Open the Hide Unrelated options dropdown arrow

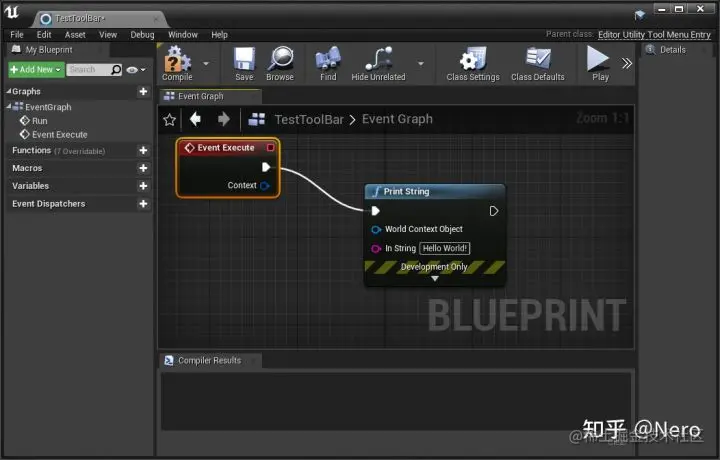coord(421,64)
